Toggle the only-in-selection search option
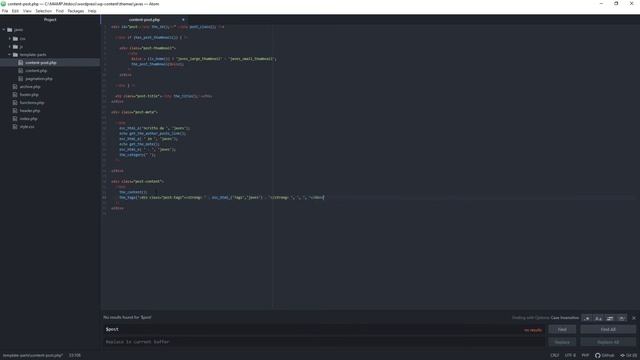 point(610,318)
